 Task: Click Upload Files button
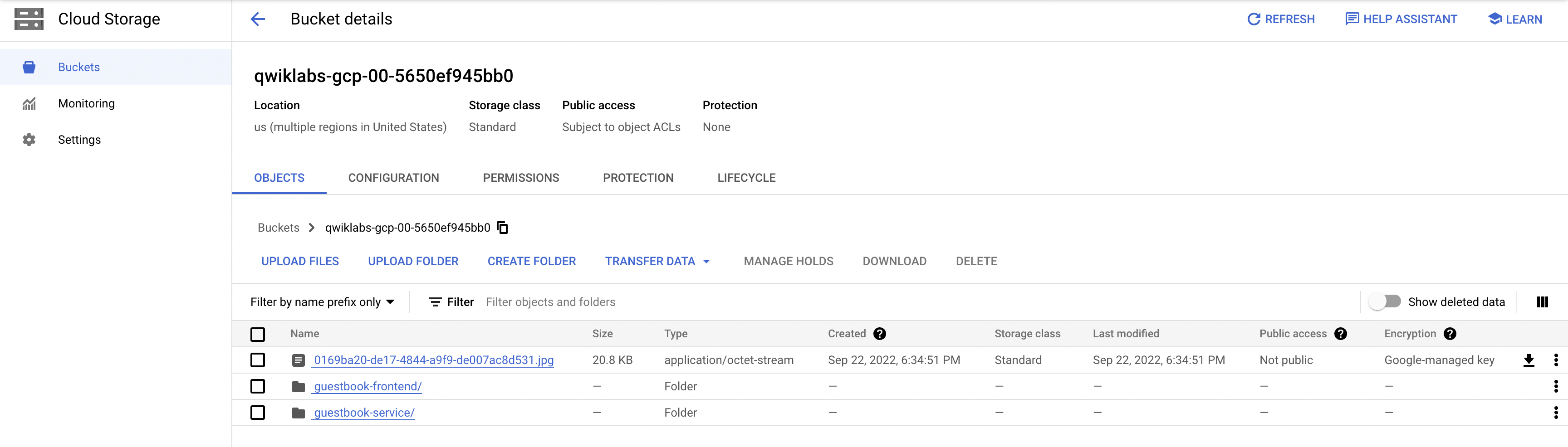click(x=300, y=262)
